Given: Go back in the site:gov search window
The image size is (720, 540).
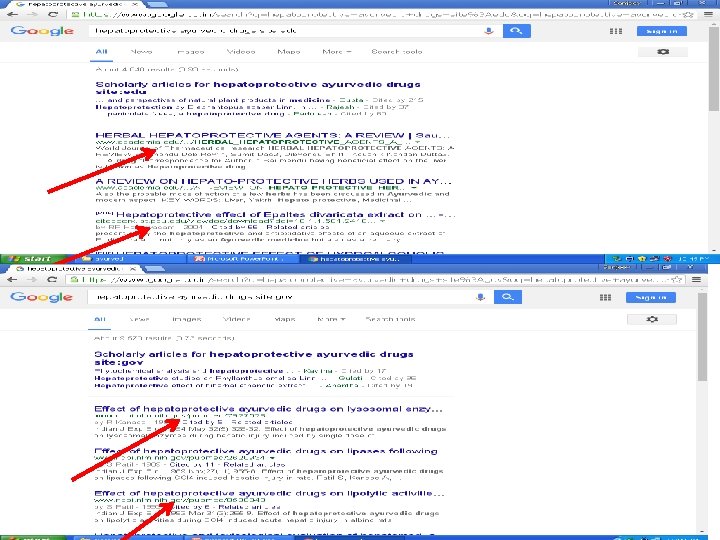Looking at the screenshot, I should (12, 279).
